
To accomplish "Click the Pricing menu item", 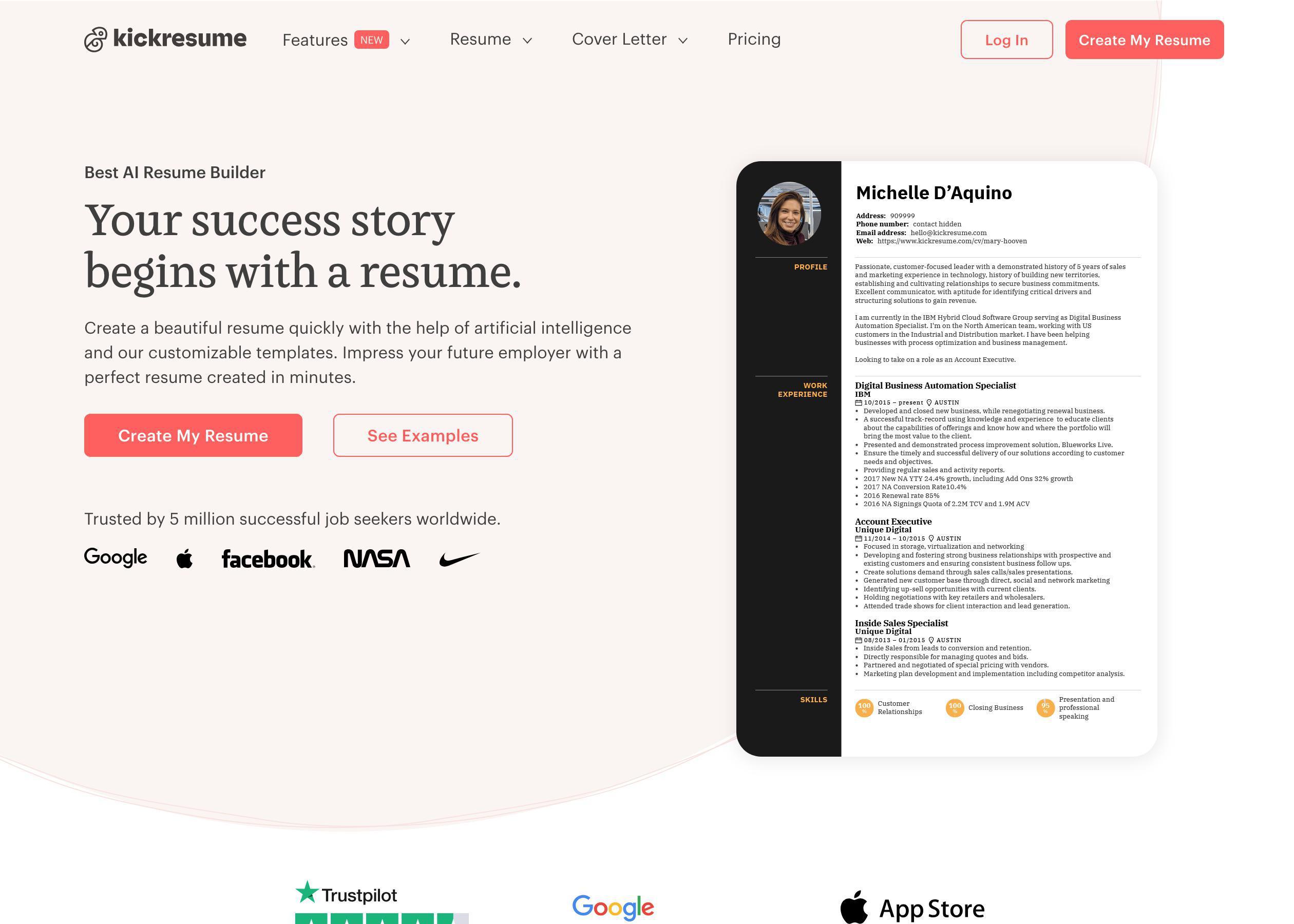I will click(754, 38).
